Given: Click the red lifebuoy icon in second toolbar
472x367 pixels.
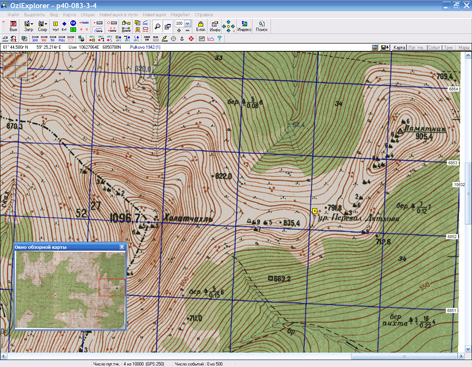Looking at the screenshot, I should click(x=191, y=39).
